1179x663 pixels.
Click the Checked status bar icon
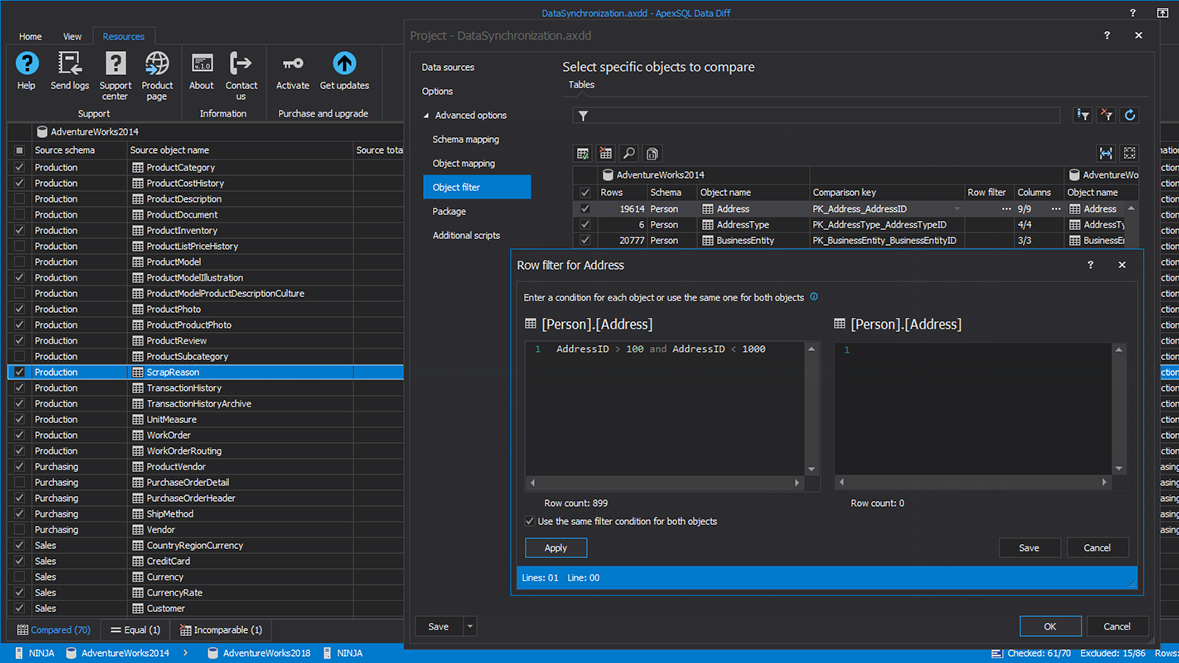(997, 653)
